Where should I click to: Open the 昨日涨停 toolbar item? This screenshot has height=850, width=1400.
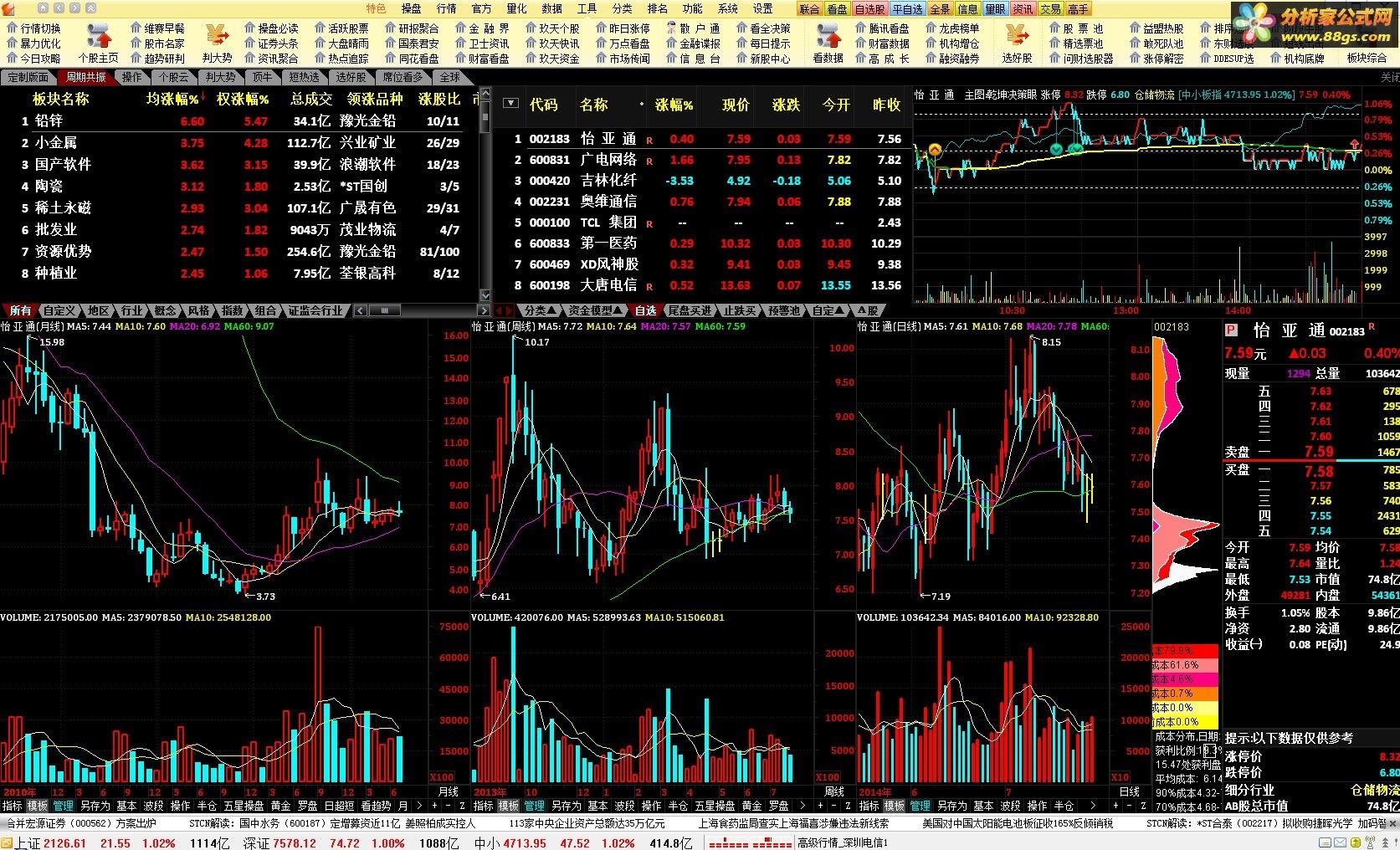(622, 28)
